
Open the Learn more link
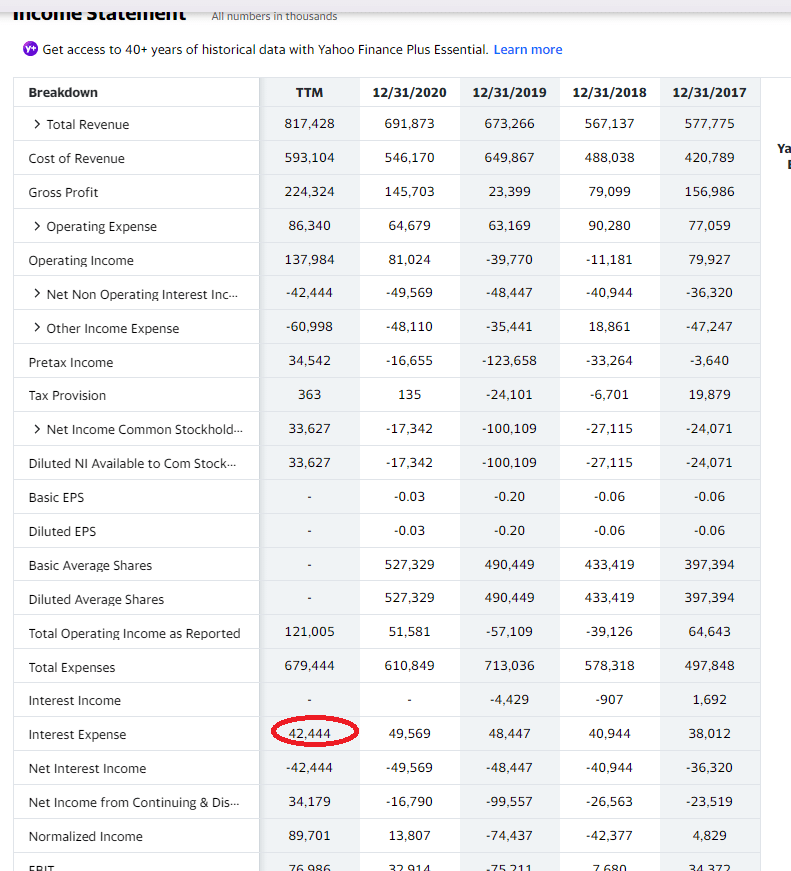click(528, 50)
